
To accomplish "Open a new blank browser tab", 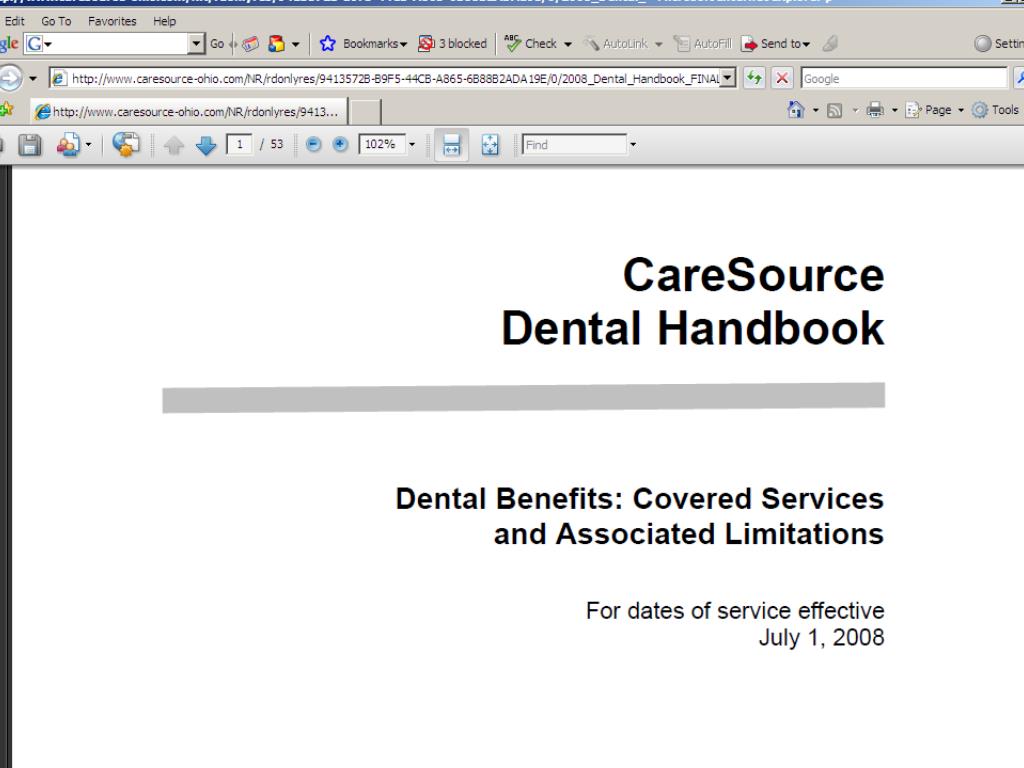I will [365, 112].
